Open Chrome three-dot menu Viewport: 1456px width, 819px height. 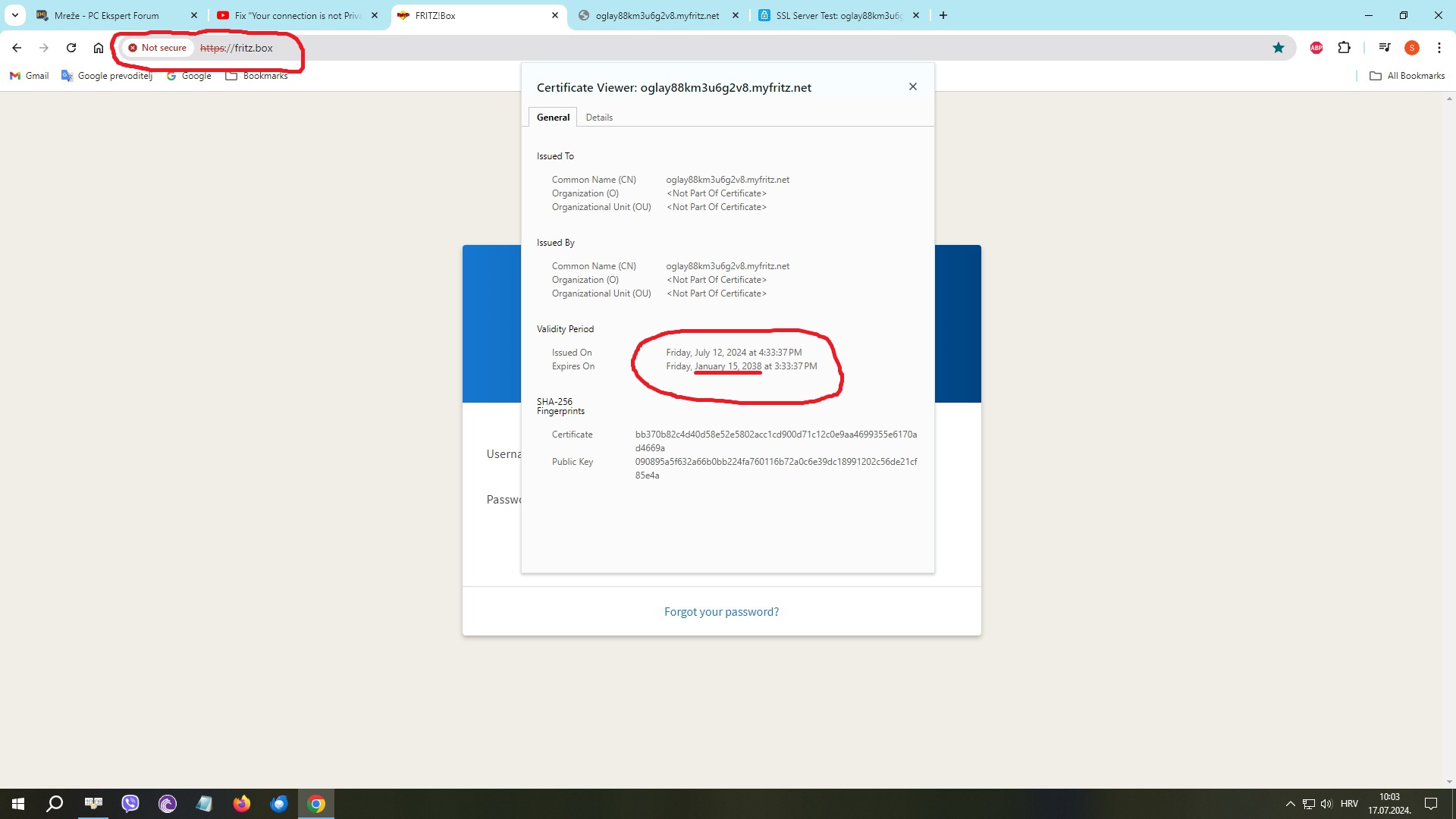tap(1439, 48)
